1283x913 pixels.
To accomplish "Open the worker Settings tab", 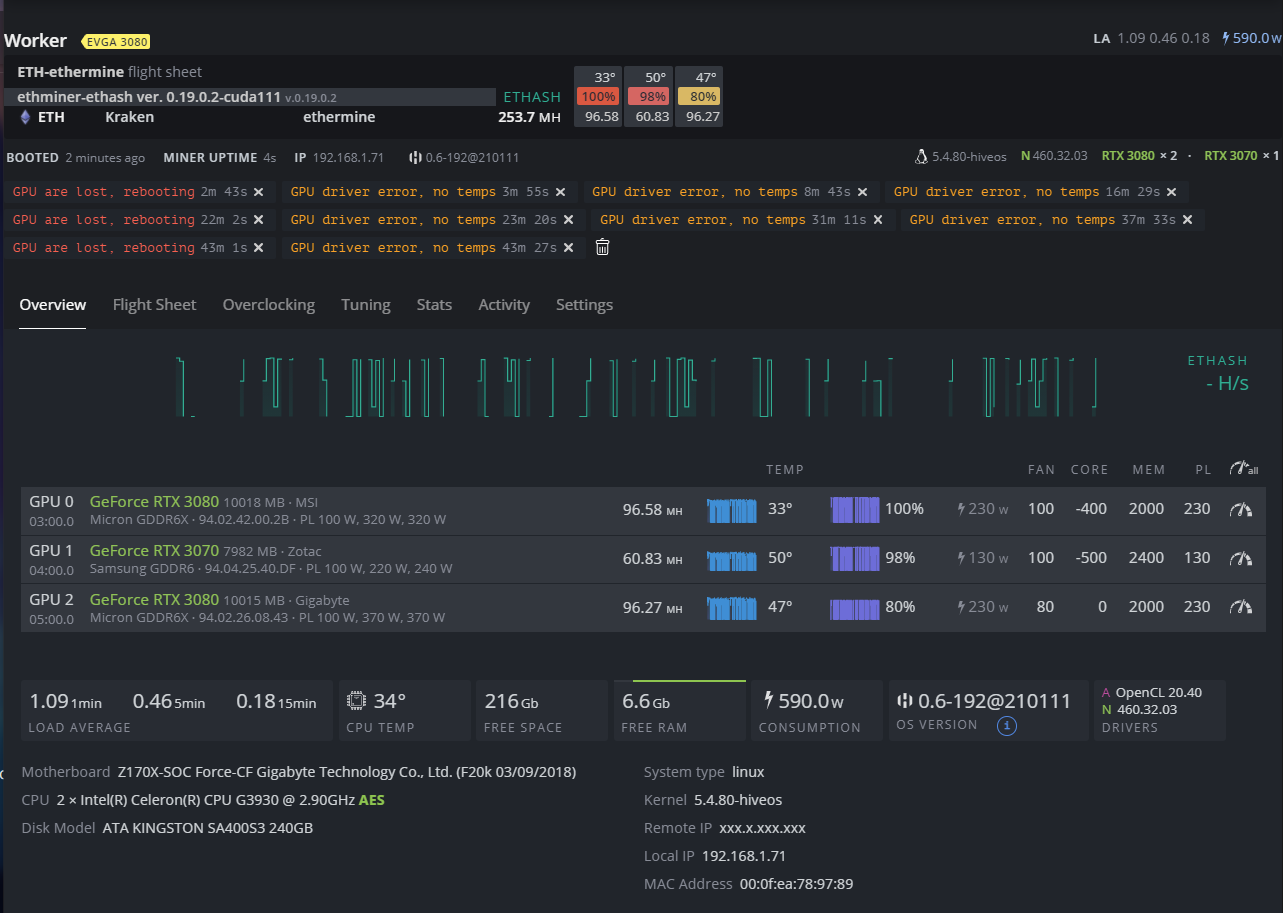I will pos(584,305).
